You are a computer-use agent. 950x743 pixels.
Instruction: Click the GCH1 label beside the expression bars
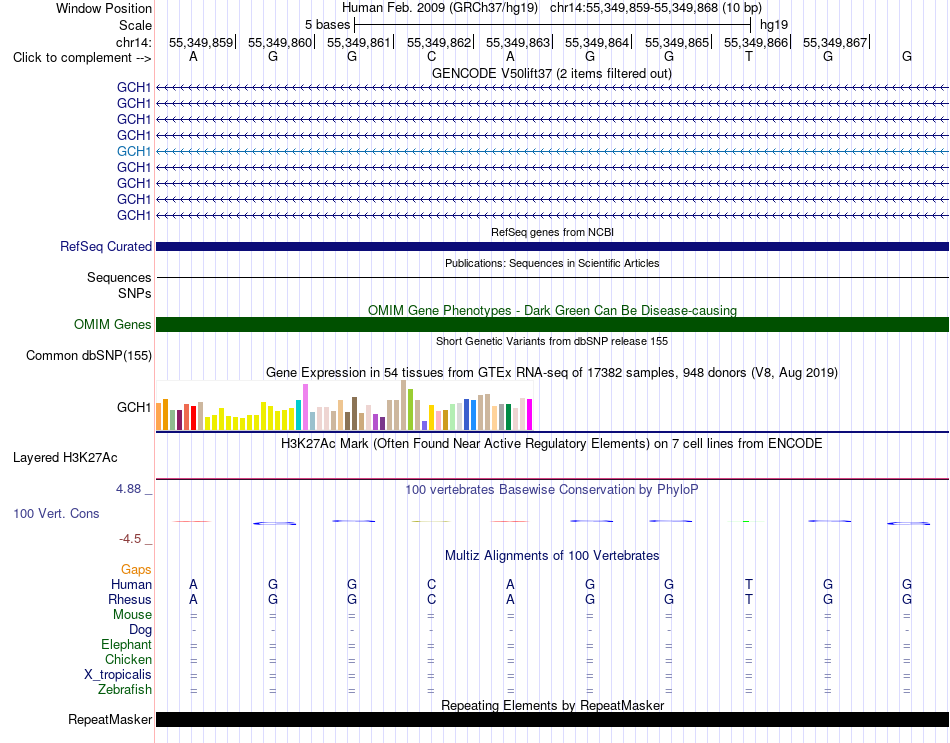pos(134,407)
